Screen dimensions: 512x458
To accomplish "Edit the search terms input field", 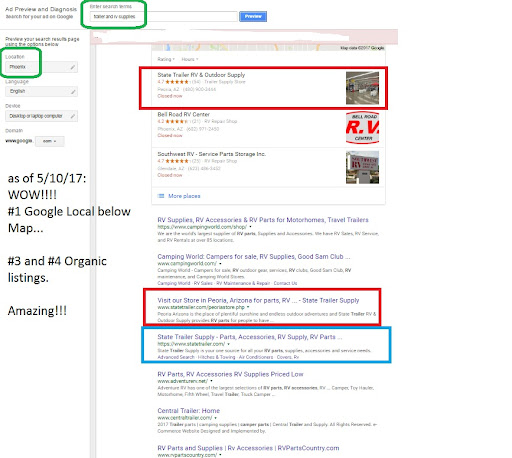I will click(x=163, y=16).
